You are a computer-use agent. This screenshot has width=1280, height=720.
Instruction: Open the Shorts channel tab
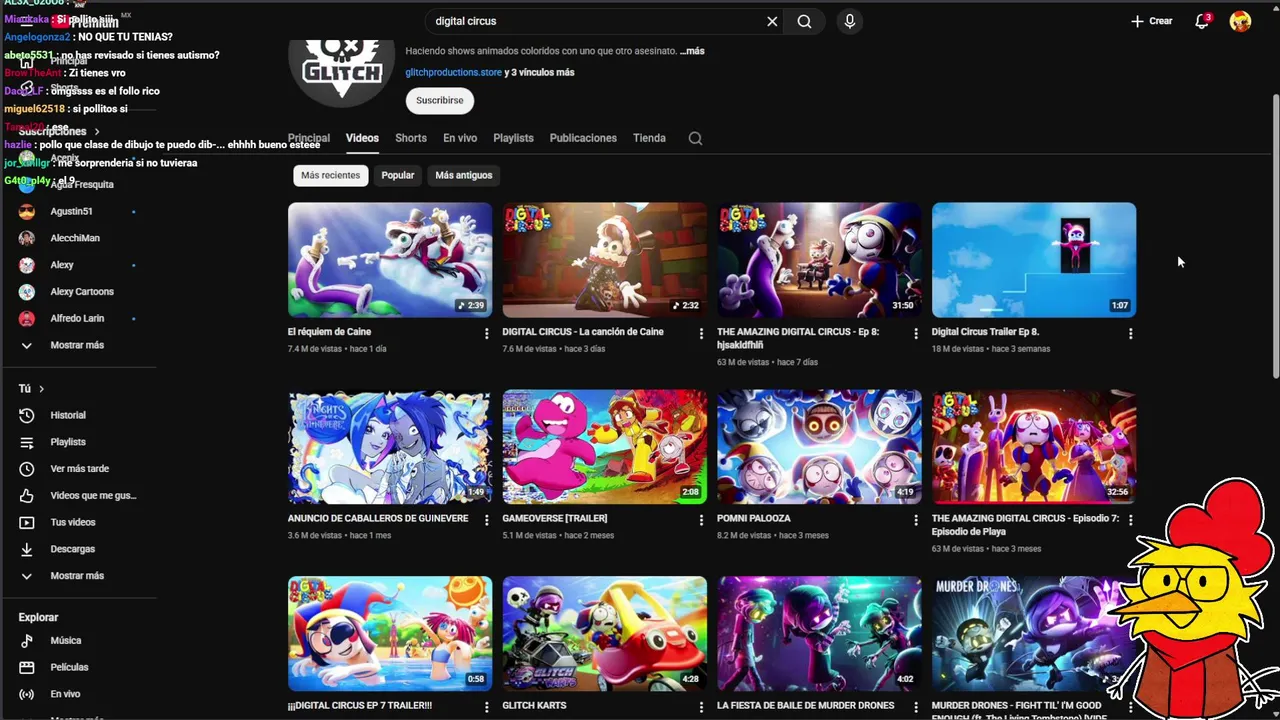(411, 138)
